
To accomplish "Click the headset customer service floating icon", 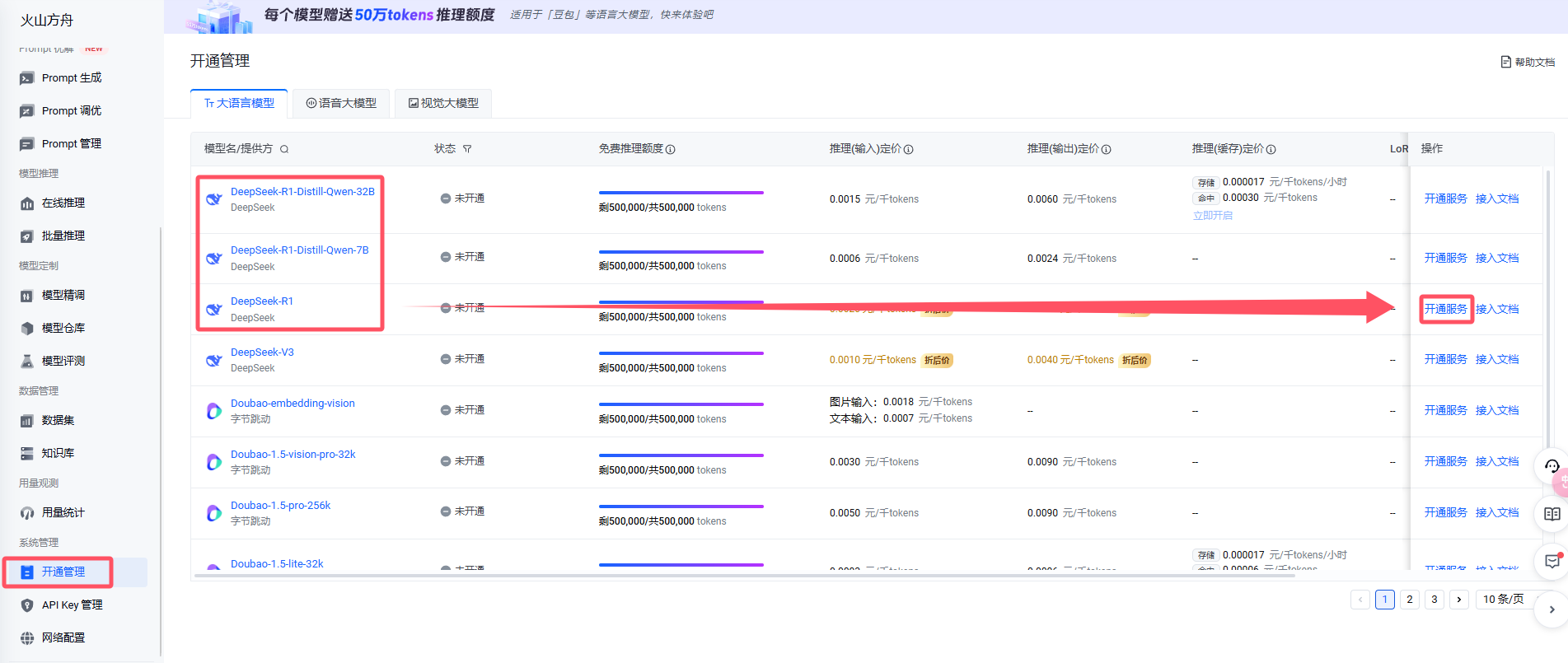I will click(1552, 466).
